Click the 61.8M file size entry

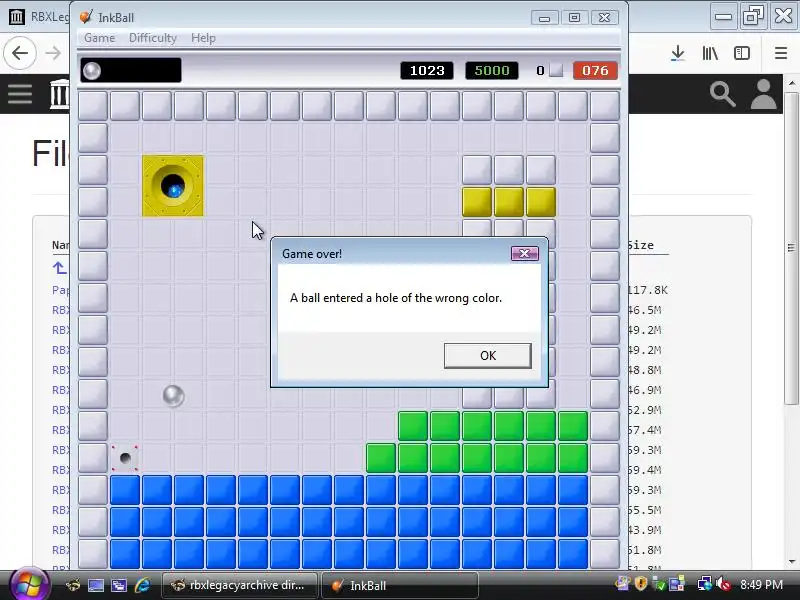click(644, 549)
